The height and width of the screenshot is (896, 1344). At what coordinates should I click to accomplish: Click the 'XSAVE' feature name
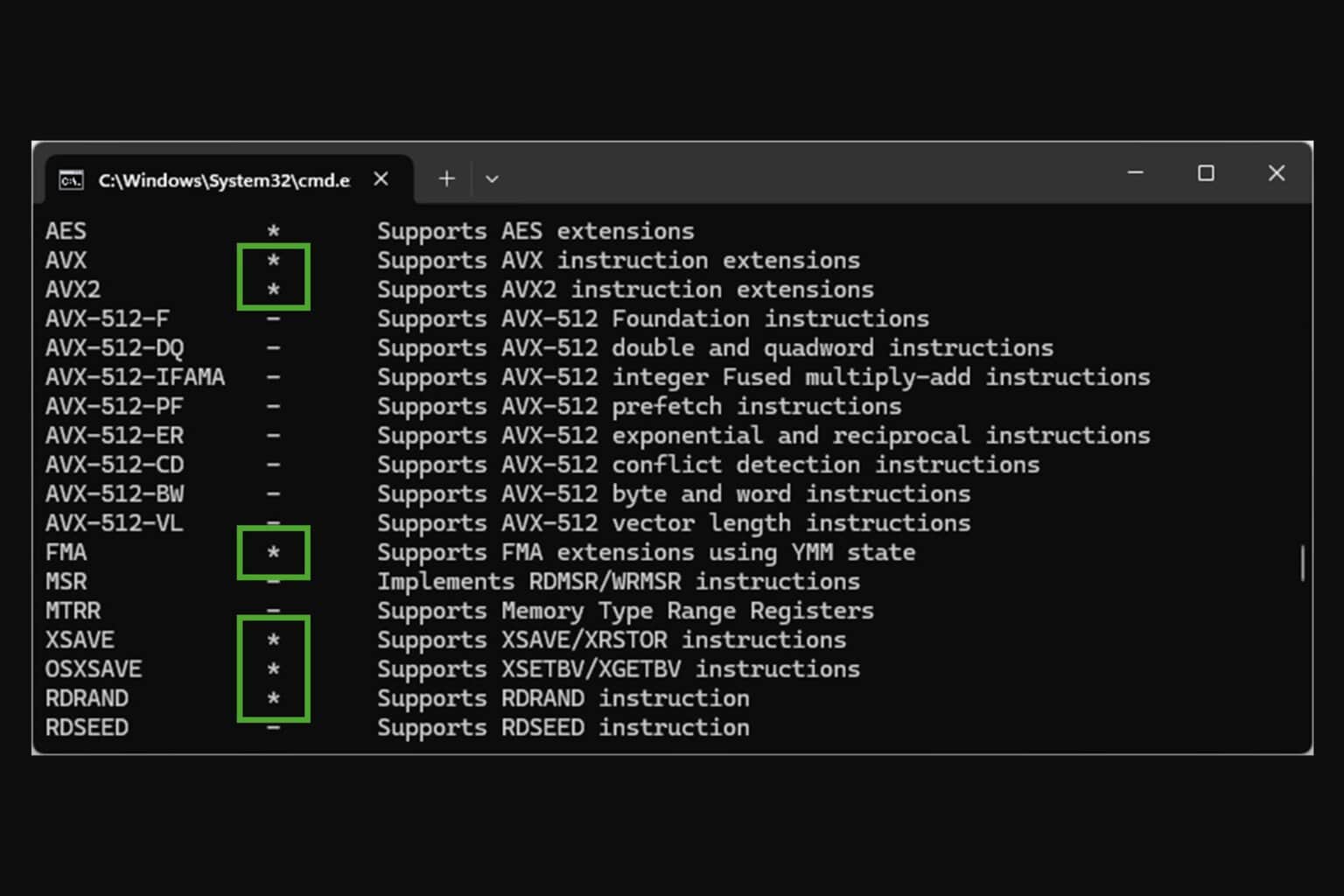tap(80, 640)
